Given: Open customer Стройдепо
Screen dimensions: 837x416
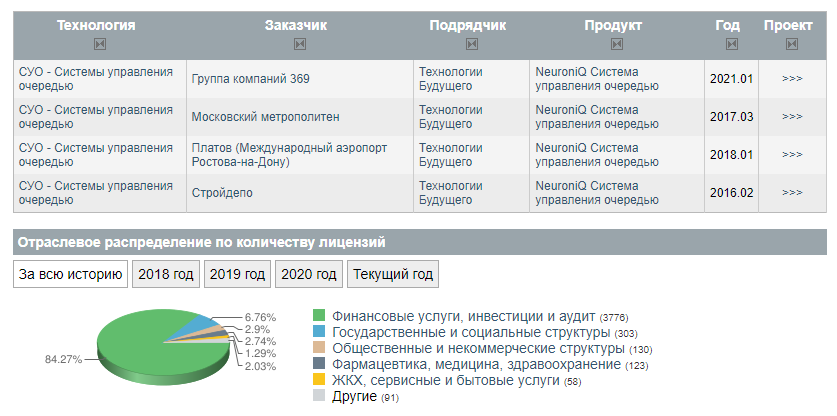Looking at the screenshot, I should click(x=222, y=193).
